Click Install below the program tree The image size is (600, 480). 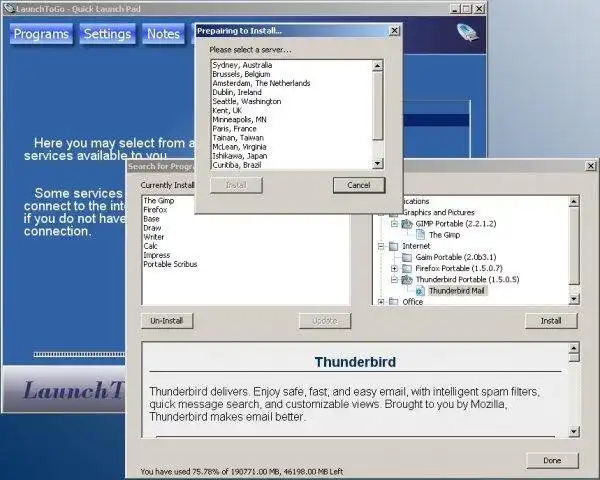tap(551, 321)
